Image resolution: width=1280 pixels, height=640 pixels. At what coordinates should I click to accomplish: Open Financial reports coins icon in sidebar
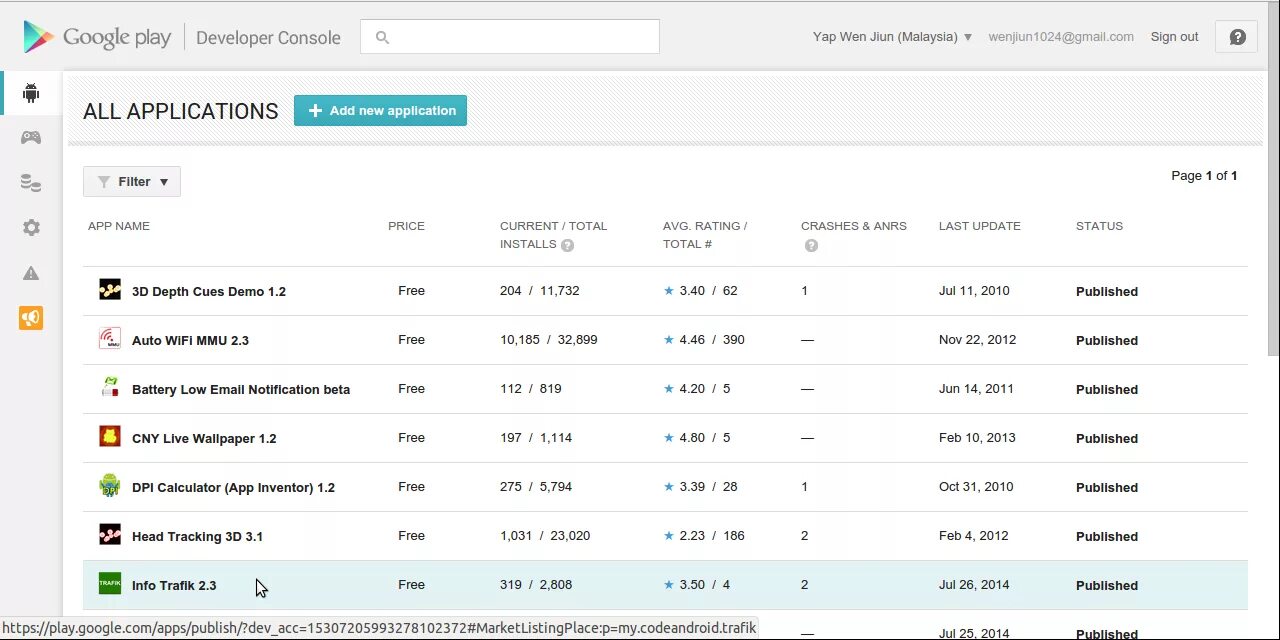tap(31, 182)
